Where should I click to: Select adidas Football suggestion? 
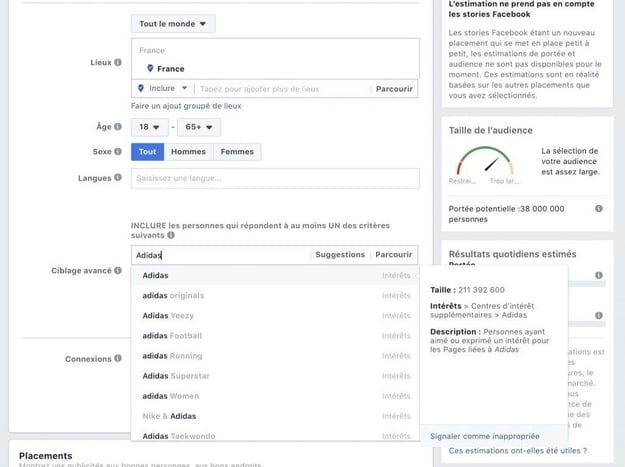(x=275, y=336)
